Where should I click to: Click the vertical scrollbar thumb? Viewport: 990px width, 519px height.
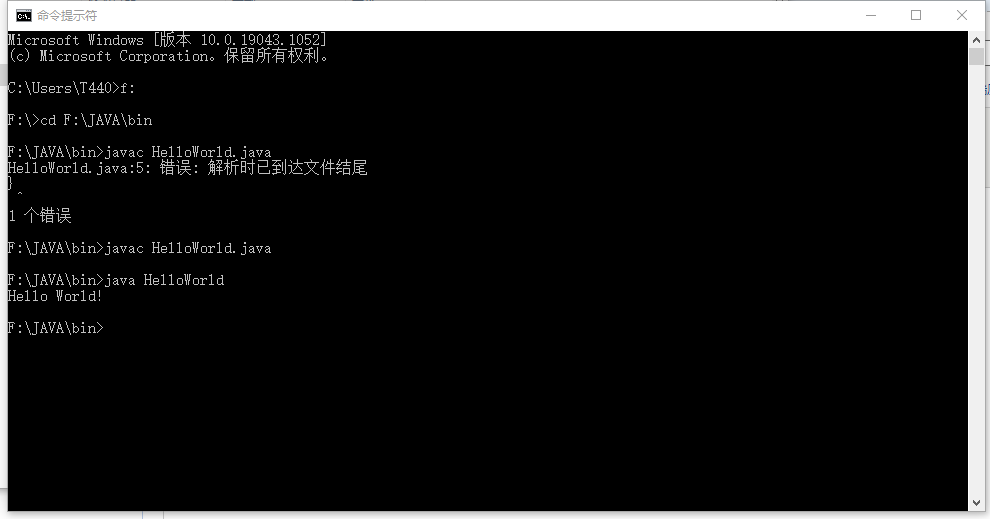(976, 56)
